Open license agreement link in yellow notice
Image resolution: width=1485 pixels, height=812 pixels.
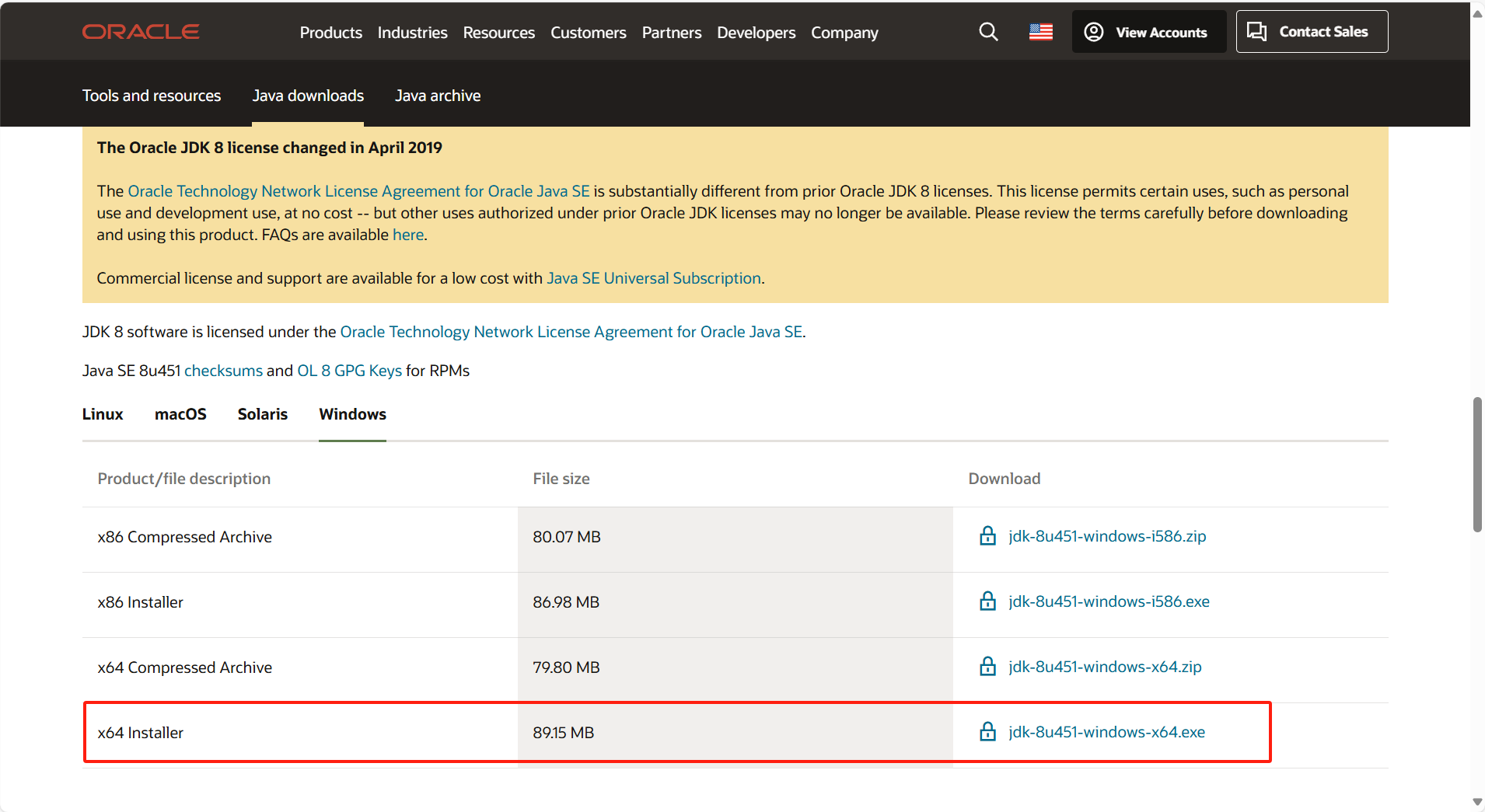coord(358,191)
